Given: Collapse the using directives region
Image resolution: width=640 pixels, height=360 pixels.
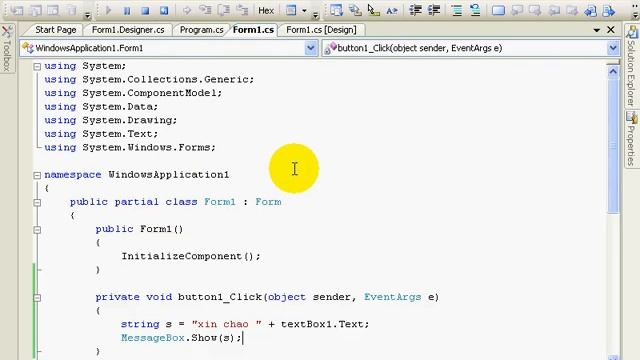Looking at the screenshot, I should [37, 66].
